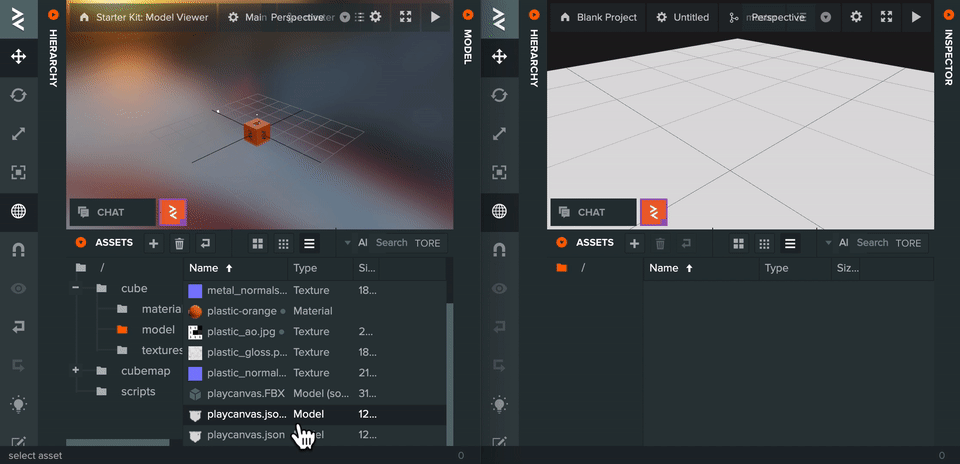Collapse the Assets panel in Model Viewer editor
The height and width of the screenshot is (464, 960).
(x=80, y=243)
